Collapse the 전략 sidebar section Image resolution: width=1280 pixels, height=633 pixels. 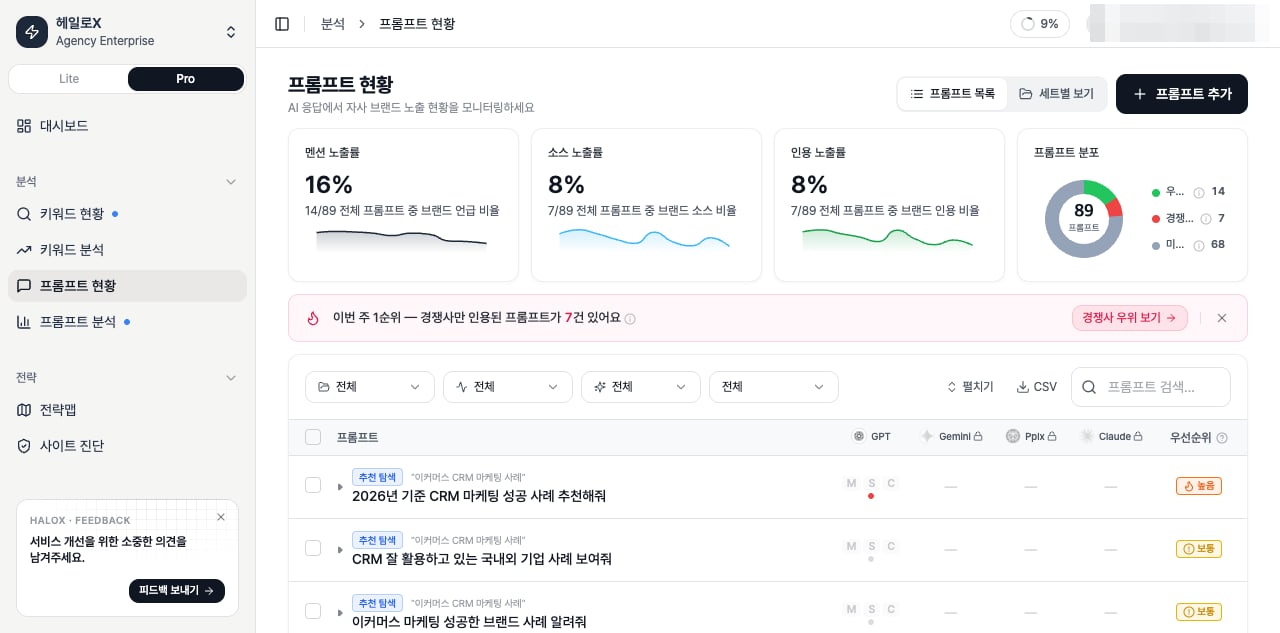coord(231,378)
